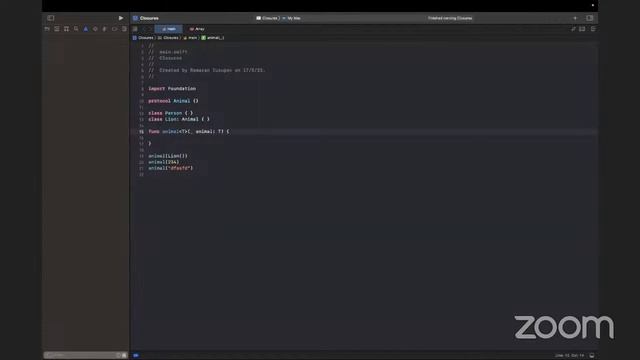The image size is (640, 360).
Task: Toggle the navigator sidebar panel
Action: coord(51,18)
